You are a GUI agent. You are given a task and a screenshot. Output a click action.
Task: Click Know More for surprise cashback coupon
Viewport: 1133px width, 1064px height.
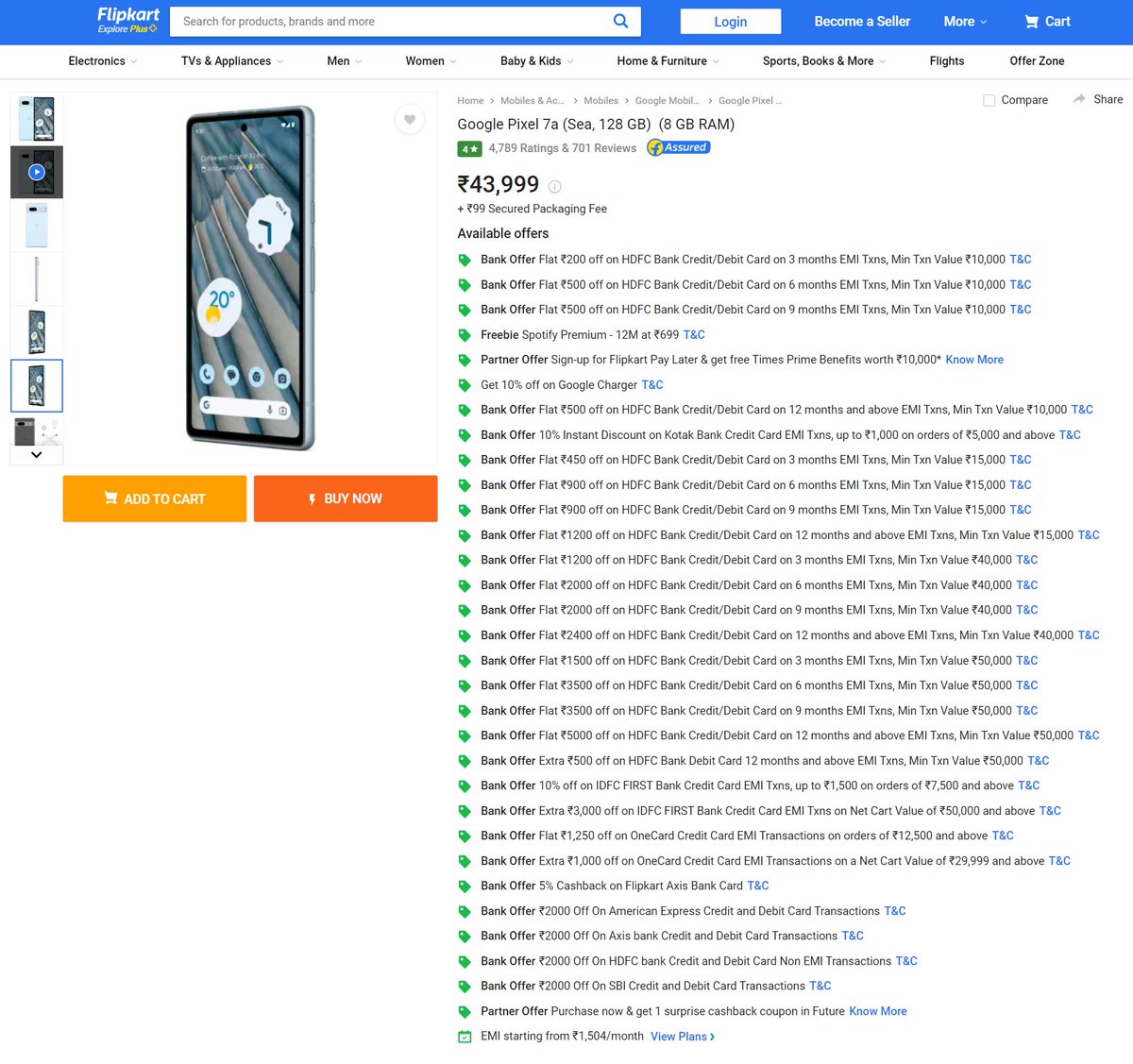(x=878, y=1011)
